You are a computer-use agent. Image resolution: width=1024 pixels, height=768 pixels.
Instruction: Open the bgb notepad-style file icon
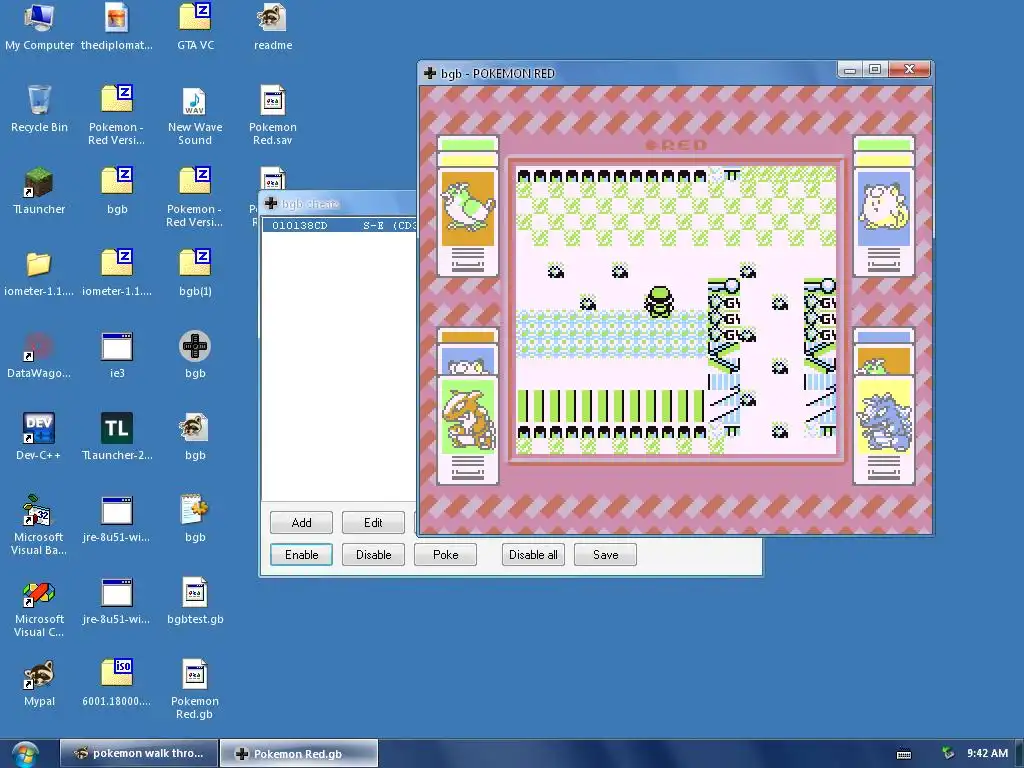tap(195, 519)
